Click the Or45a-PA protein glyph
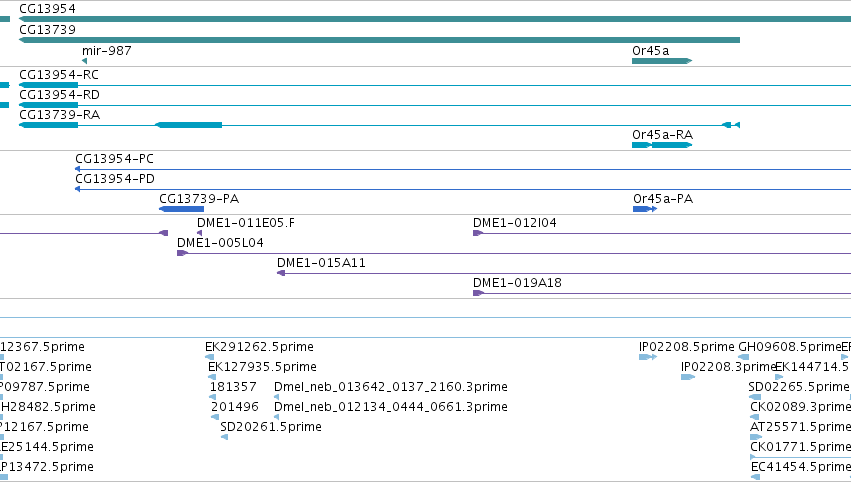Viewport: 851px width, 482px height. click(645, 209)
